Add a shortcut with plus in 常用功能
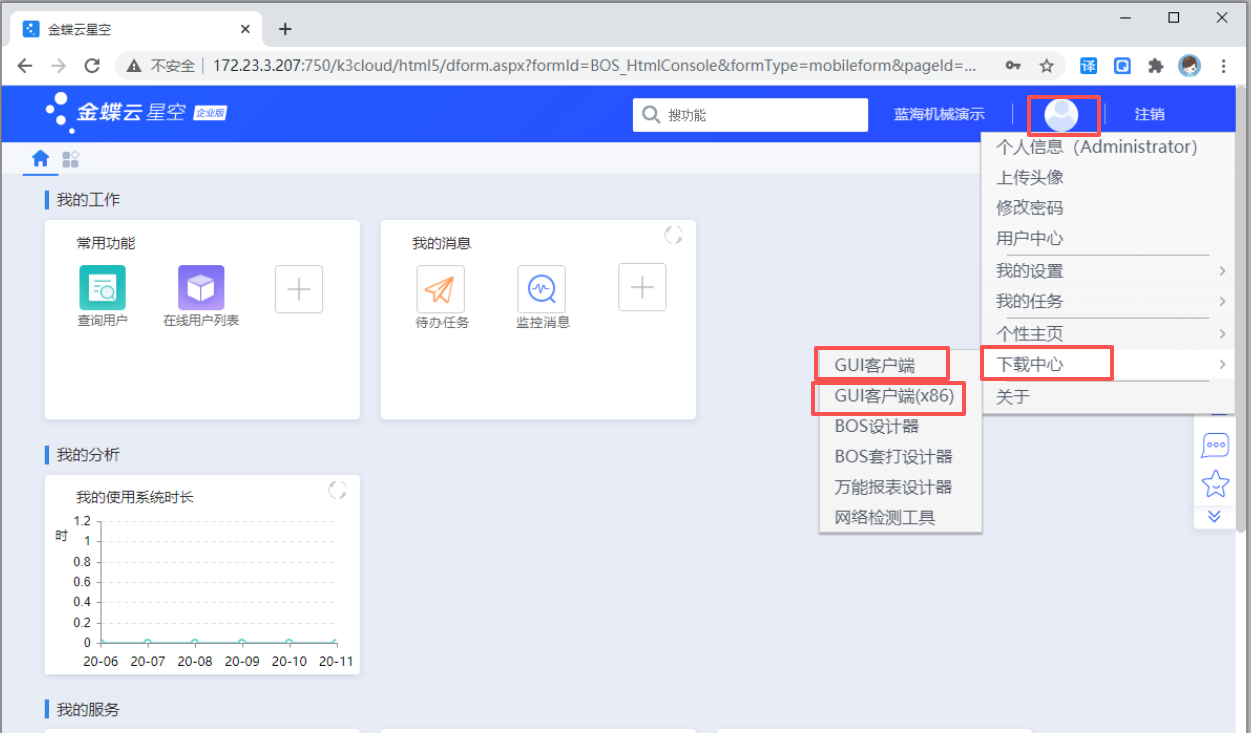Image resolution: width=1251 pixels, height=733 pixels. 299,289
